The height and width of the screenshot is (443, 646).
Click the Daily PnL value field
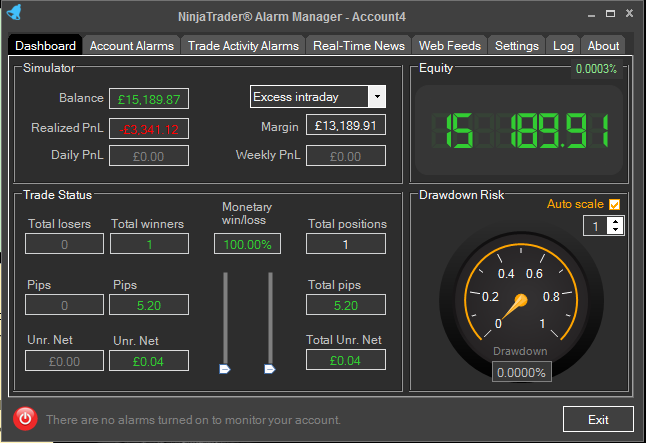coord(149,156)
